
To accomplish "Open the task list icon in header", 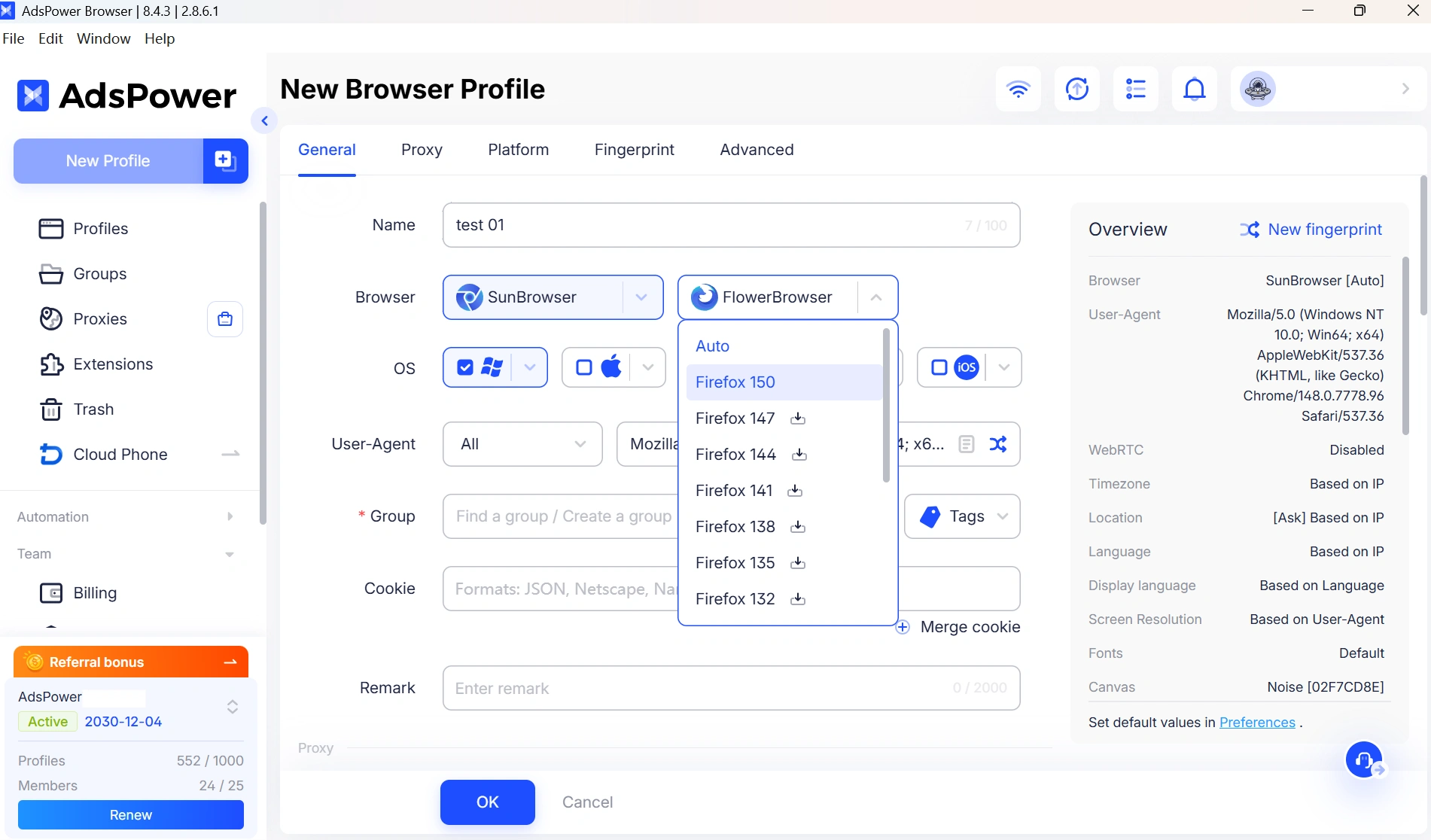I will coord(1135,89).
